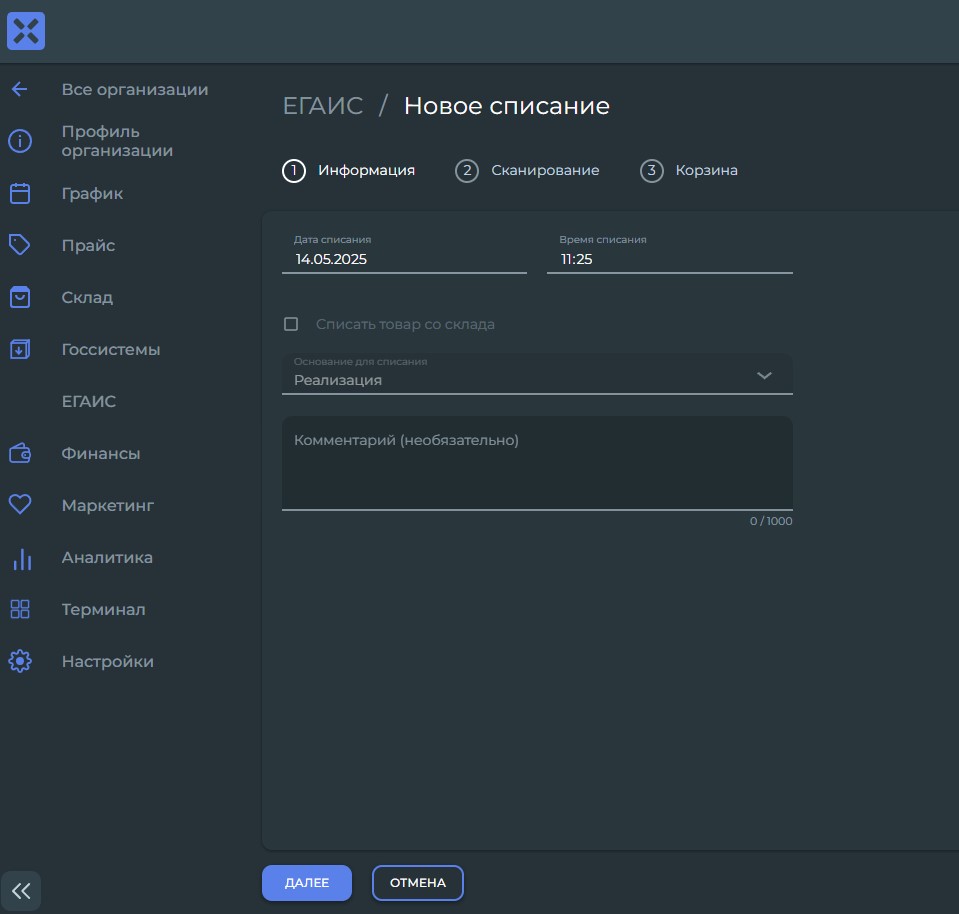Open the Госсистемы section

pos(111,349)
